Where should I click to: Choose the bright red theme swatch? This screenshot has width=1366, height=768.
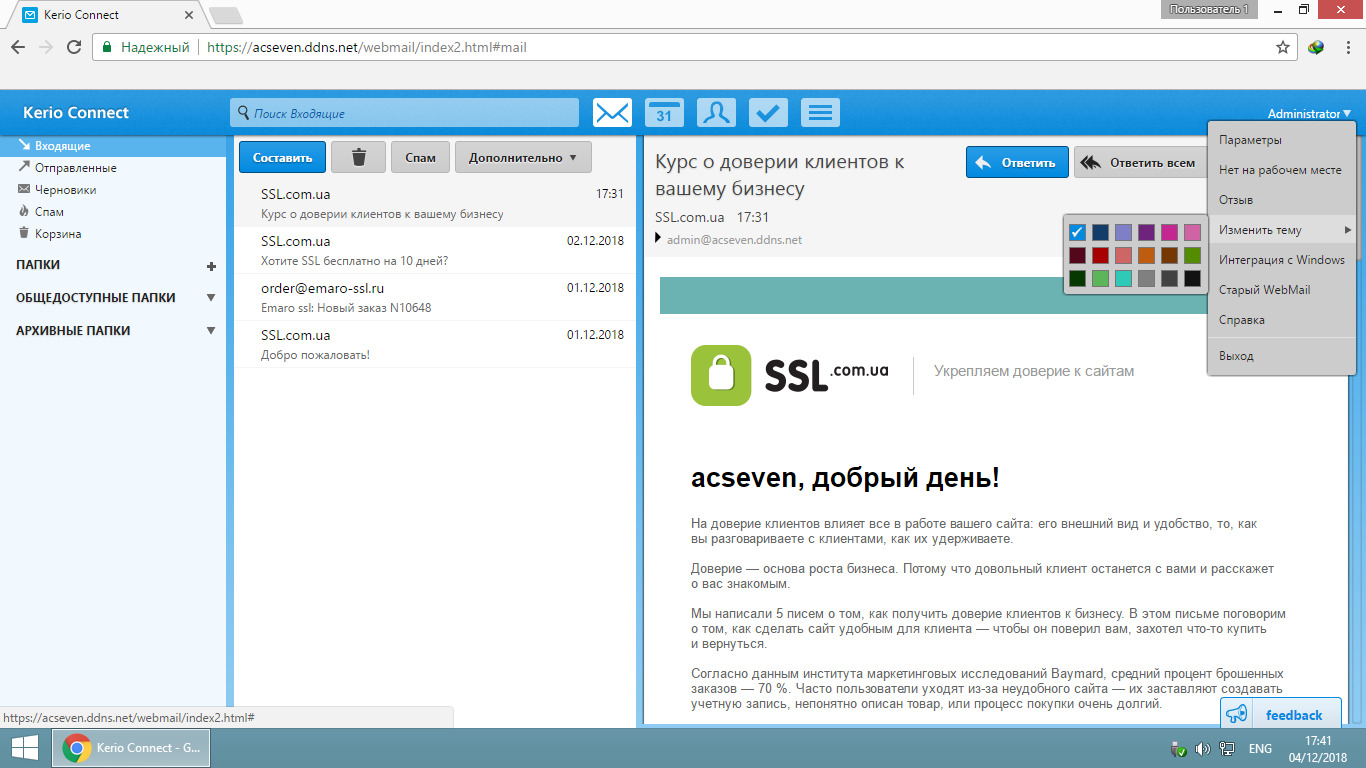click(1100, 255)
